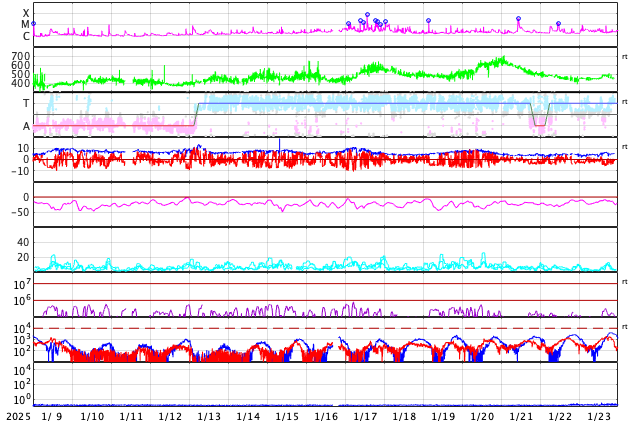The width and height of the screenshot is (634, 424).
Task: Click the '40' axis value
Action: (x=23, y=243)
